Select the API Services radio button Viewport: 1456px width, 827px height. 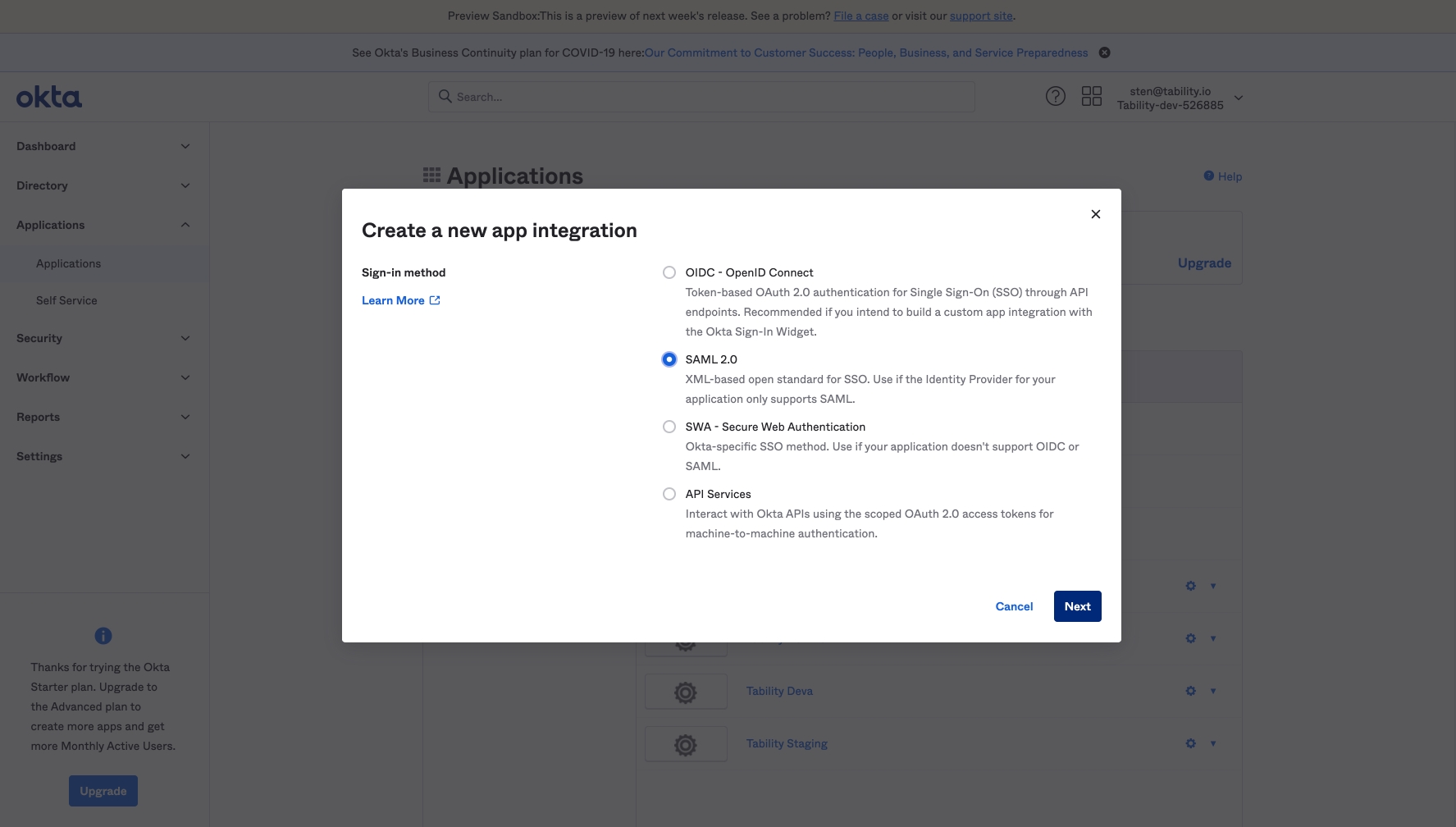(669, 494)
